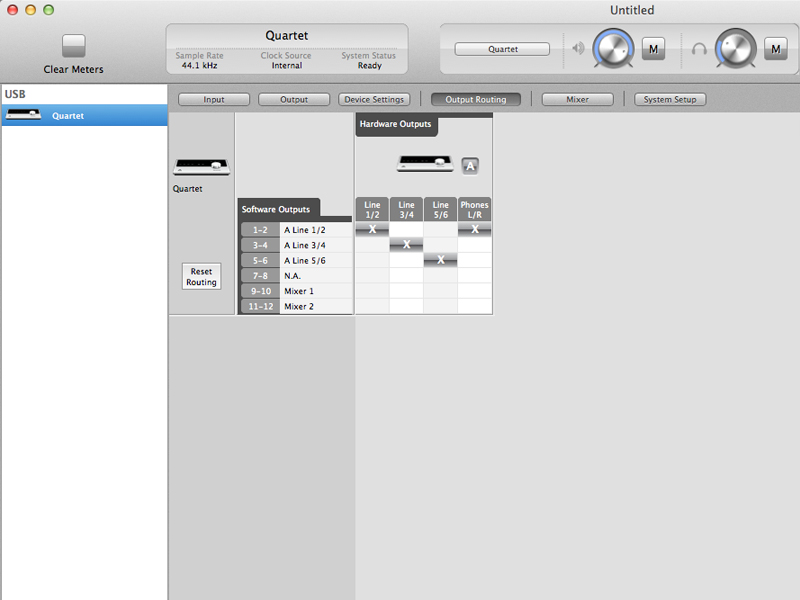Click the Clear Meters button icon
Viewport: 800px width, 600px height.
pos(73,46)
